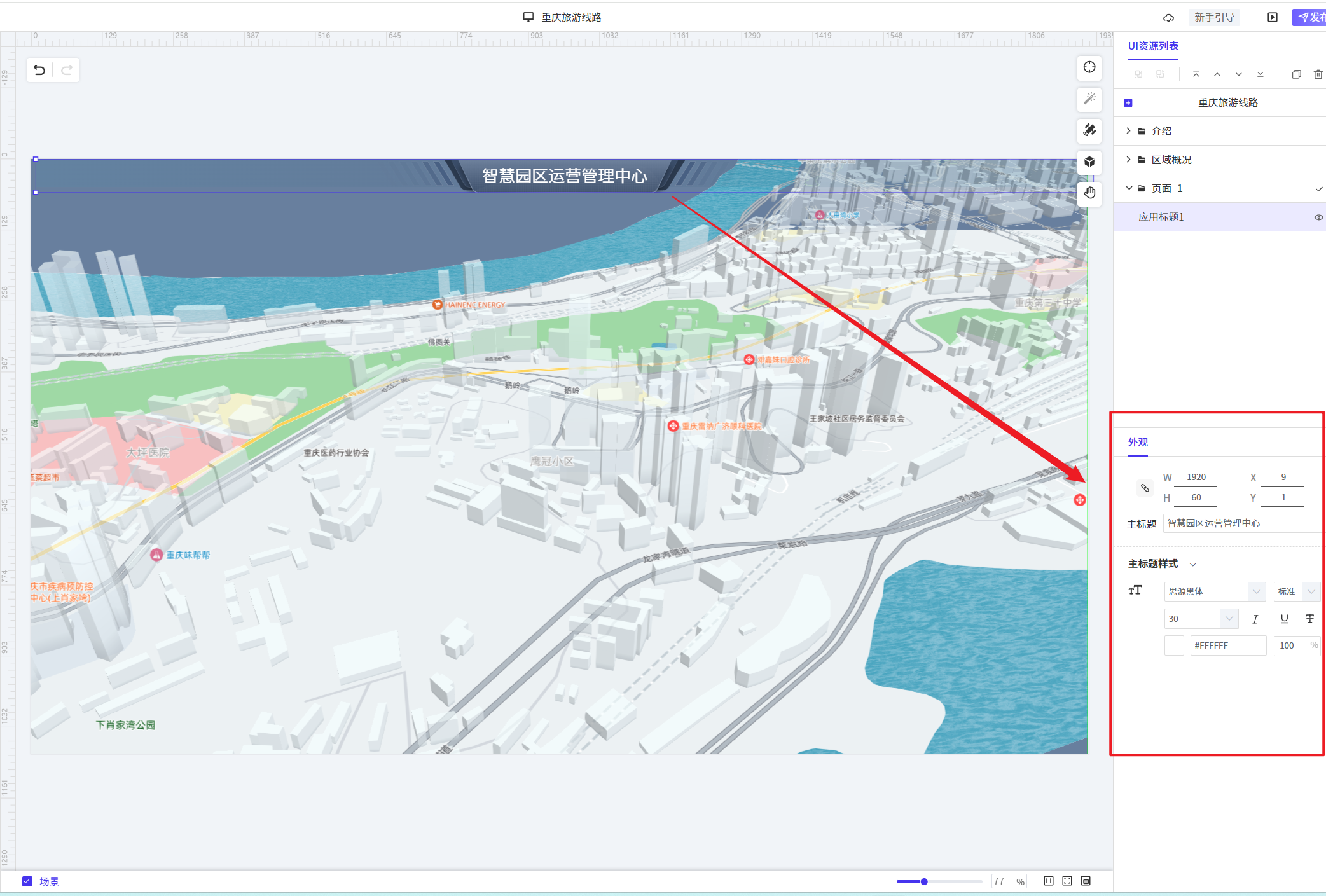Image resolution: width=1326 pixels, height=896 pixels.
Task: Select the magic wand tool
Action: coord(1089,99)
